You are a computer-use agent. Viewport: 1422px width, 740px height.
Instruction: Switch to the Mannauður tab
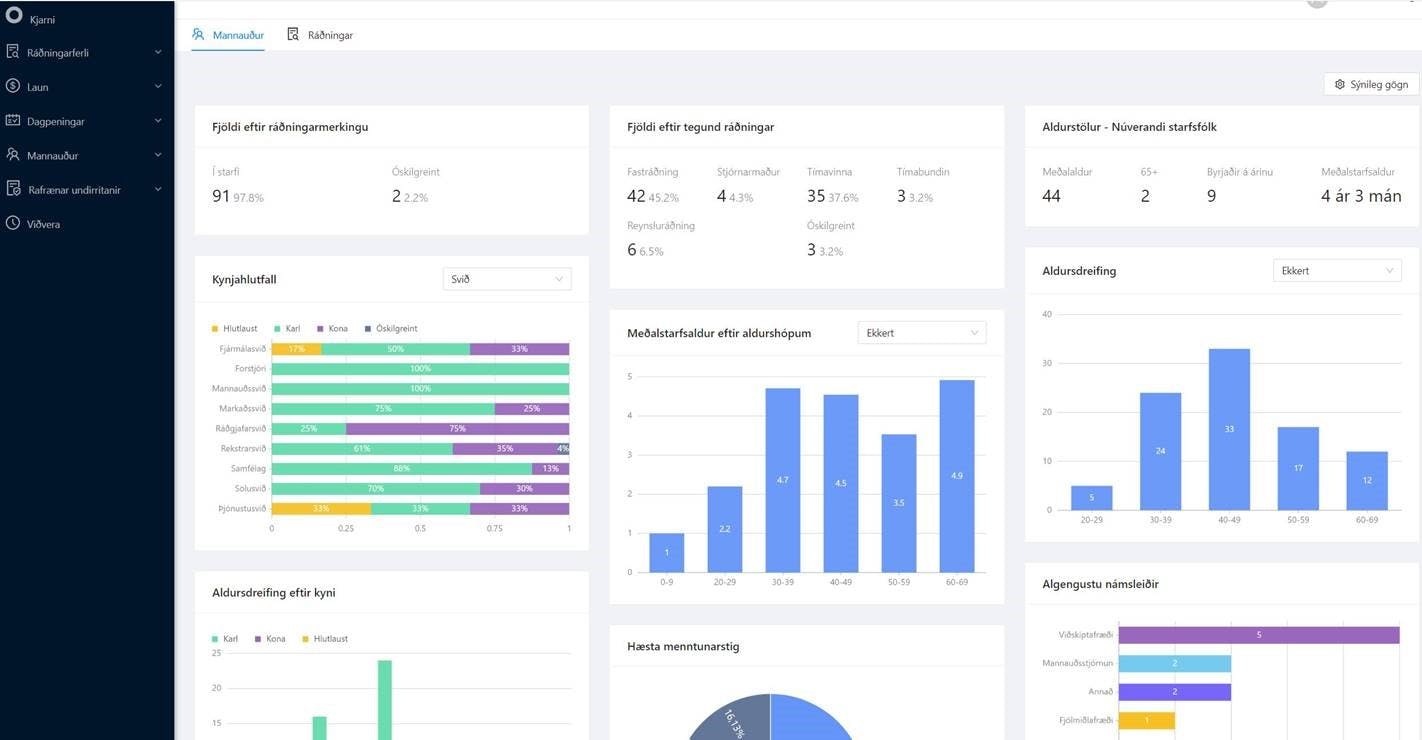[x=228, y=35]
